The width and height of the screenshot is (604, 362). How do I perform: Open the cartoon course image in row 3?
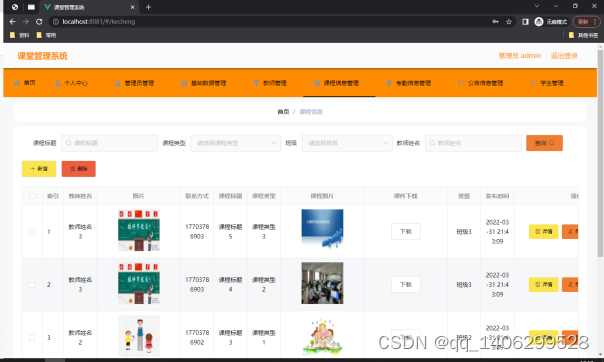[x=322, y=336]
